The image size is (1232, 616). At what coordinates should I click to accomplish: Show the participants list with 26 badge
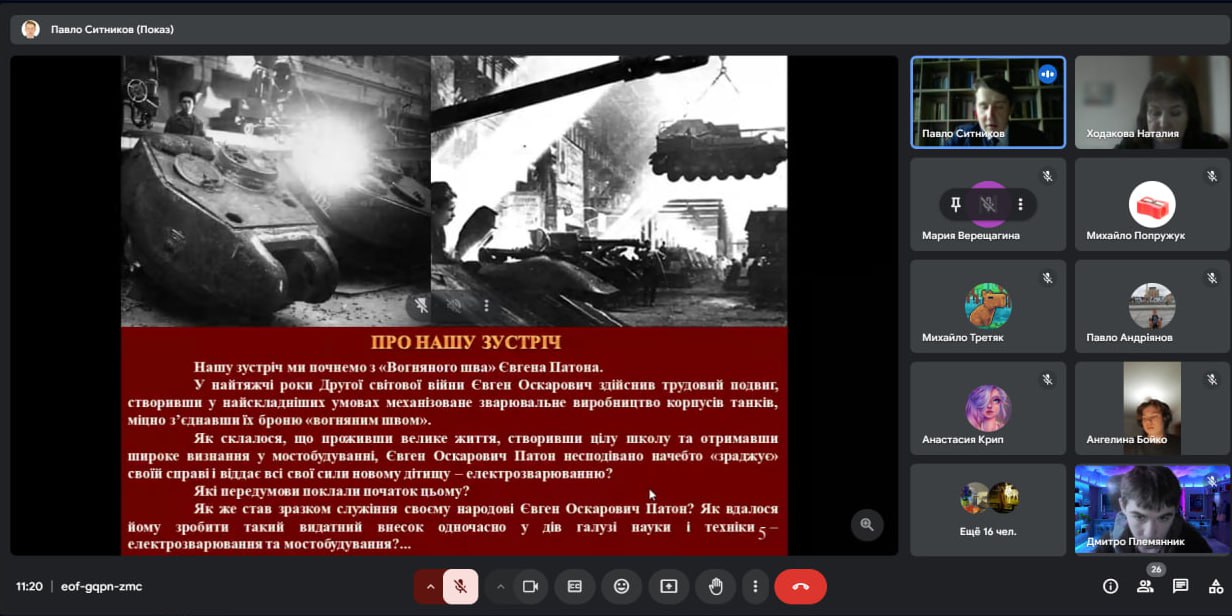pyautogui.click(x=1145, y=587)
